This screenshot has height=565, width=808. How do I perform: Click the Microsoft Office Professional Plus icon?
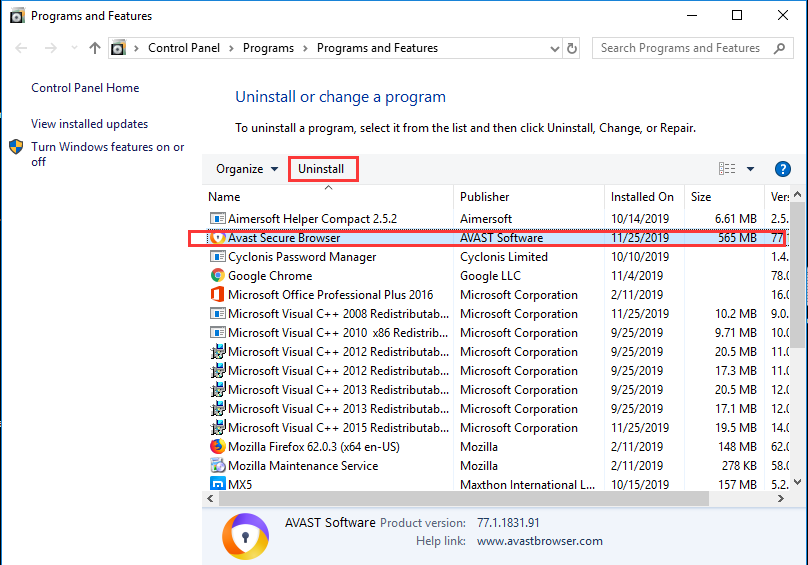(217, 295)
